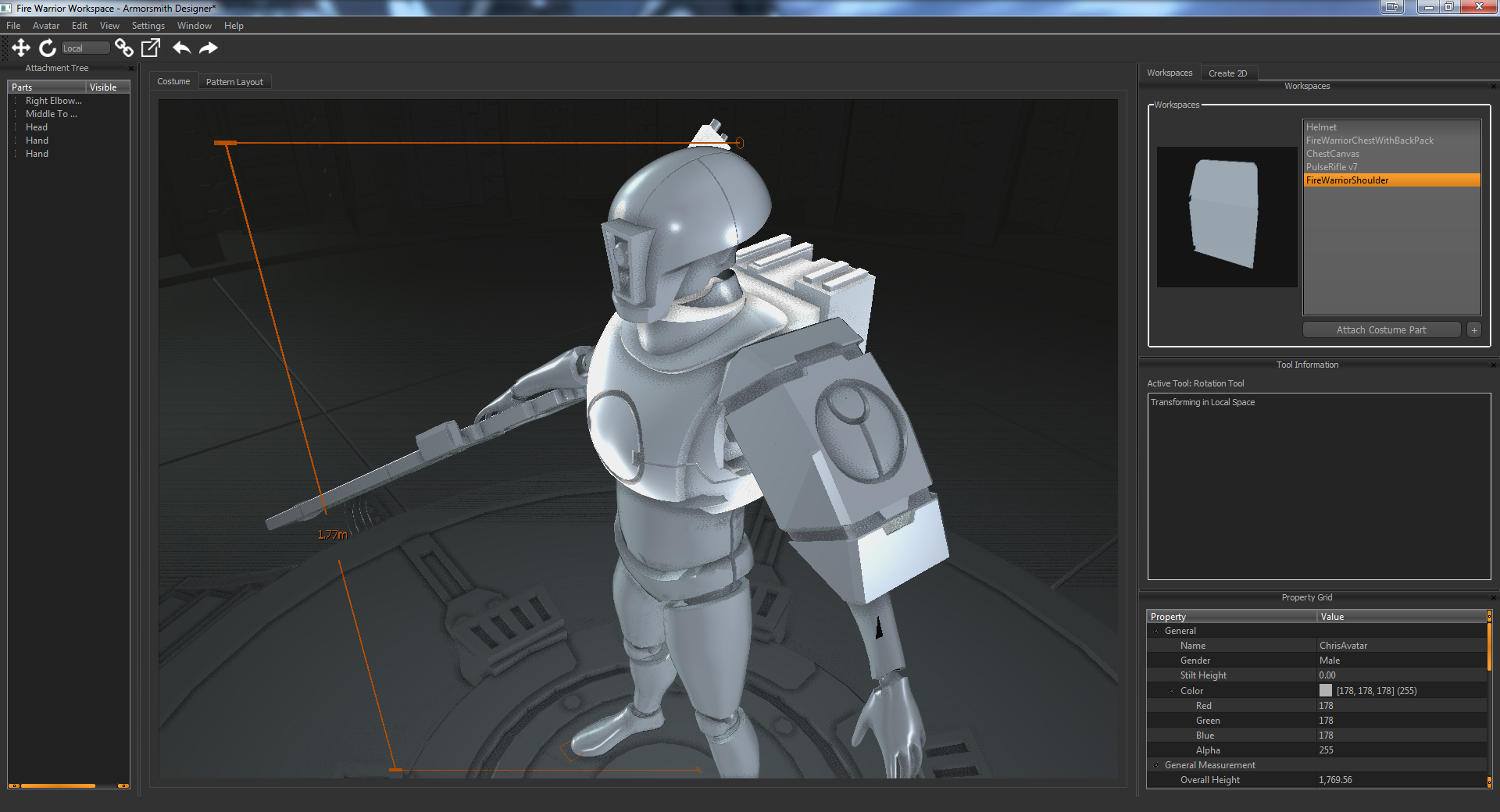
Task: Collapse the General Measurement group
Action: (1157, 765)
